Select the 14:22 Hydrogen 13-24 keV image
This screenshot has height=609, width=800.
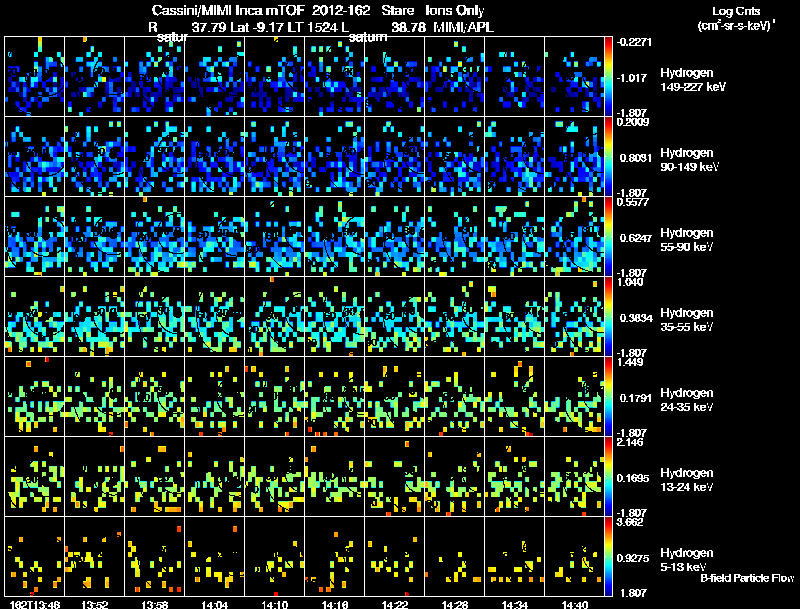(x=394, y=476)
